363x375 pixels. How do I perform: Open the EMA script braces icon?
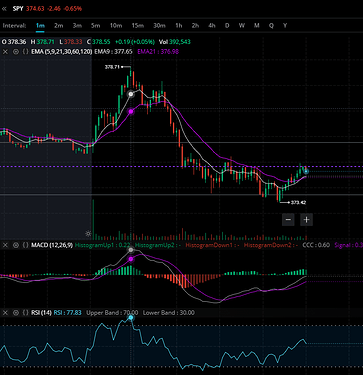[x=25, y=52]
